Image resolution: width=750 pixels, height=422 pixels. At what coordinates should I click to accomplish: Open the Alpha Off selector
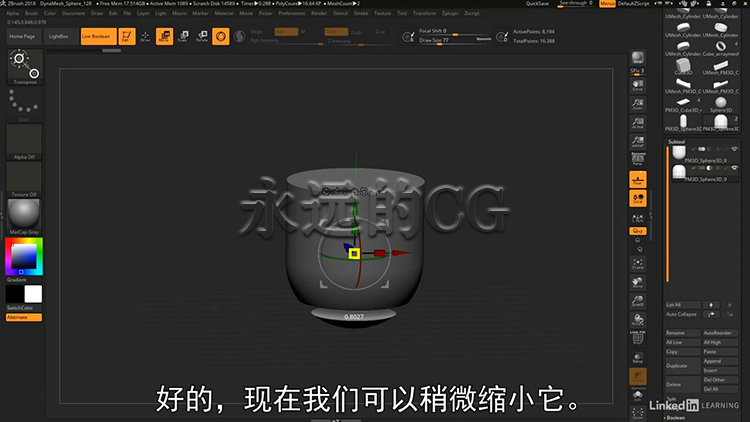24,142
